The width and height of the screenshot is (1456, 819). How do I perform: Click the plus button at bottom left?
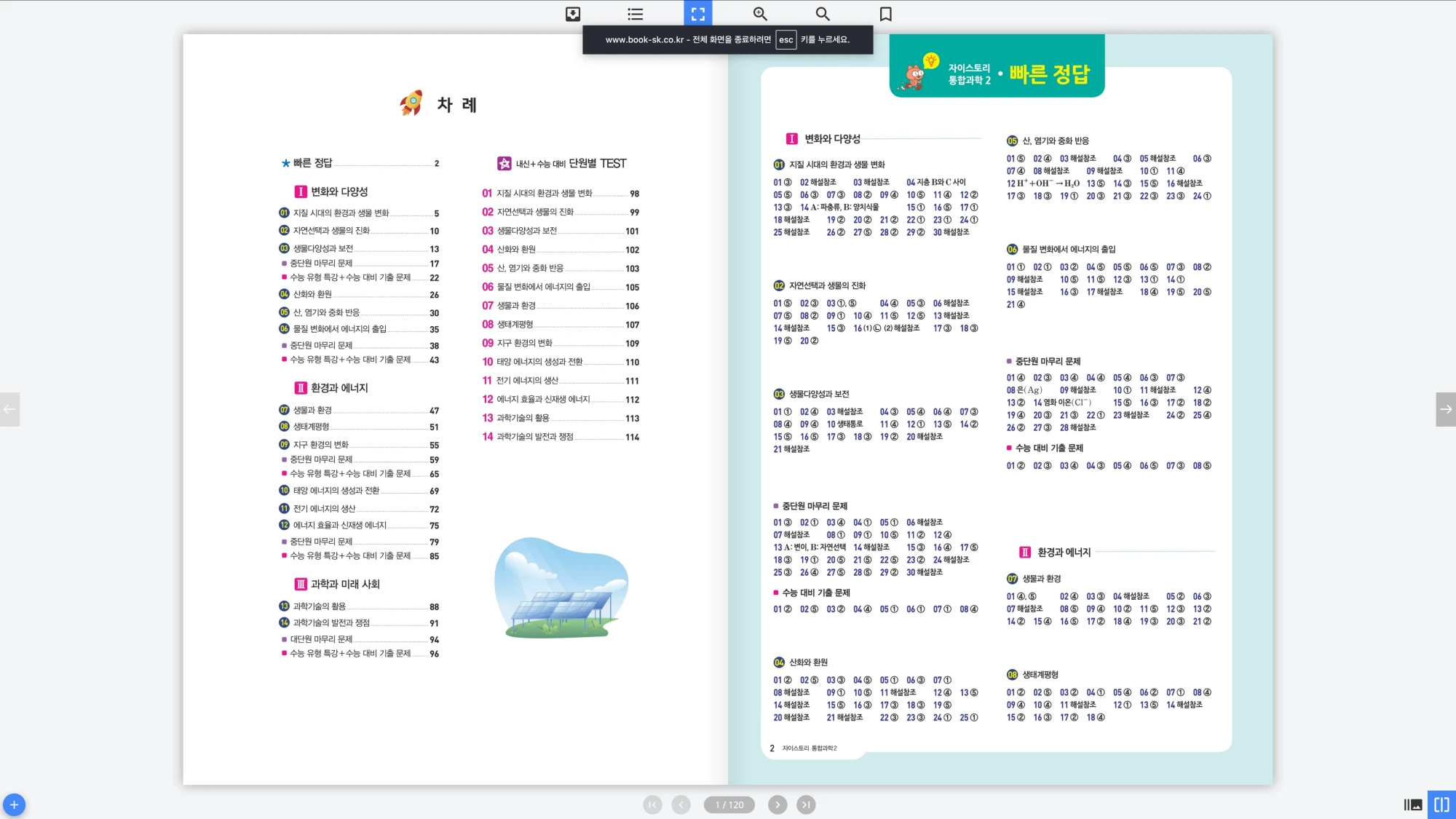tap(15, 804)
